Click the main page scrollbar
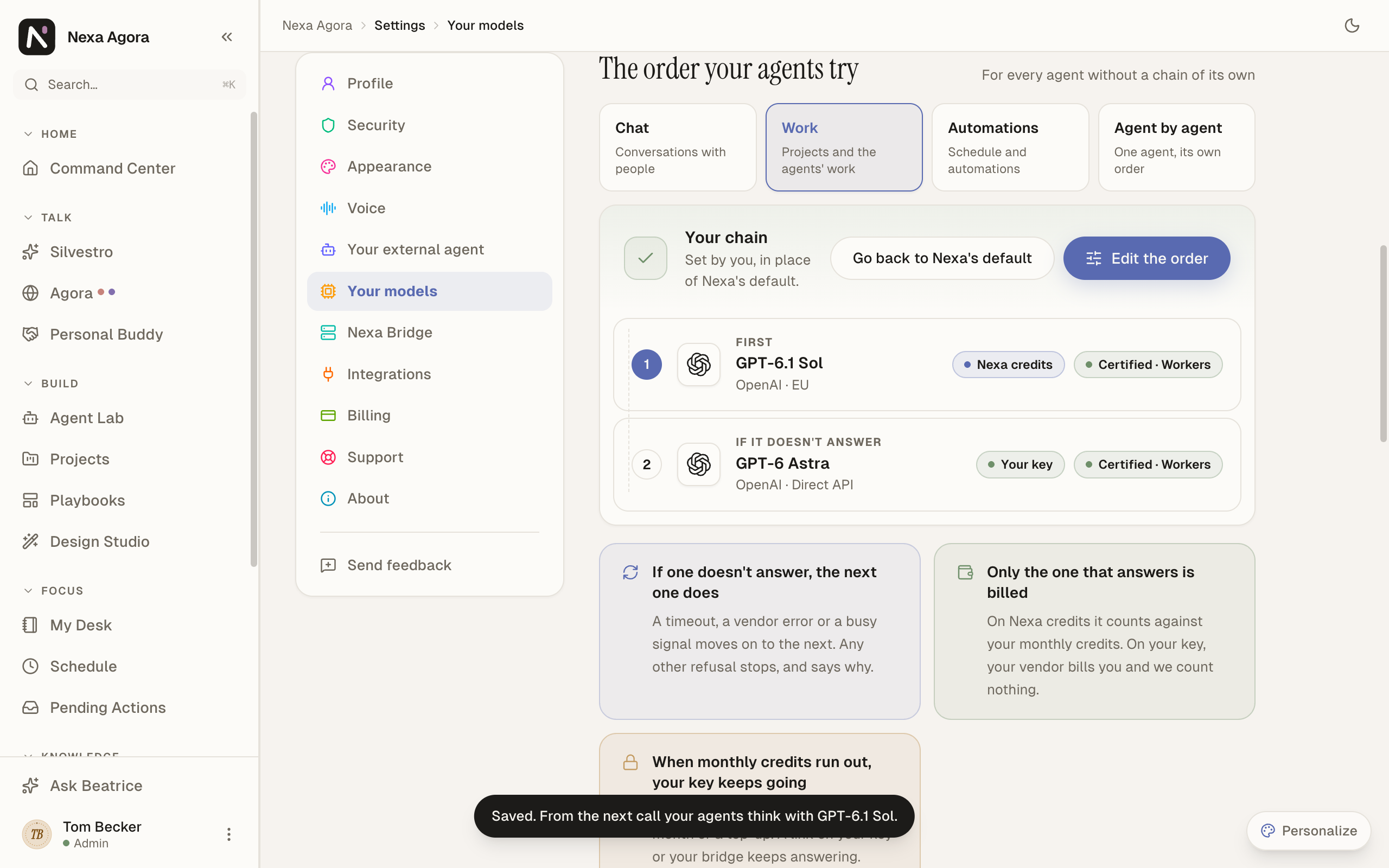The height and width of the screenshot is (868, 1389). pyautogui.click(x=1383, y=343)
